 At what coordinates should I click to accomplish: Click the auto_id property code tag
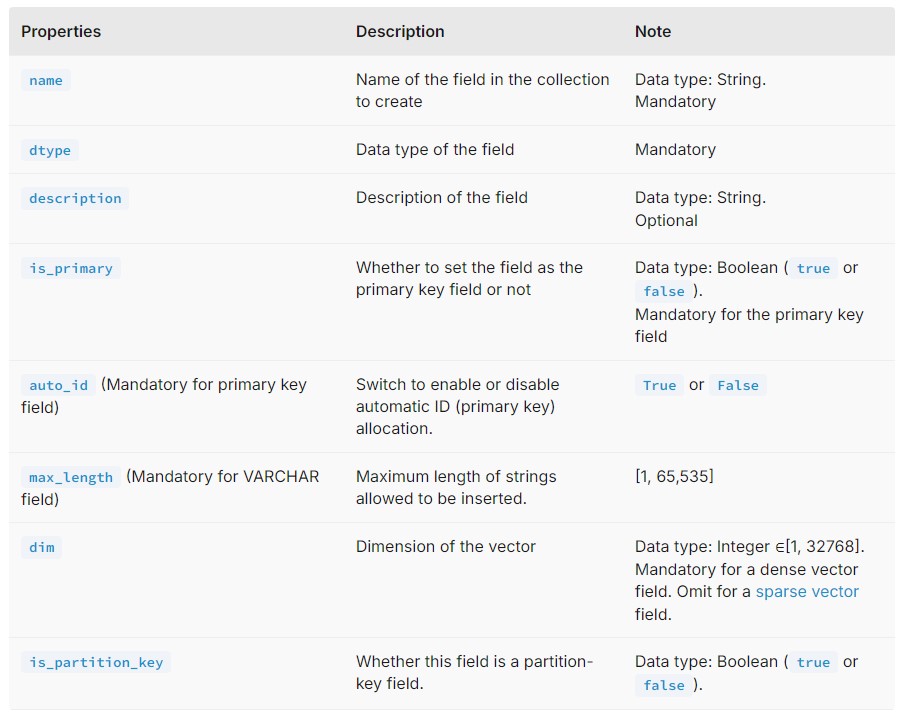click(x=58, y=385)
